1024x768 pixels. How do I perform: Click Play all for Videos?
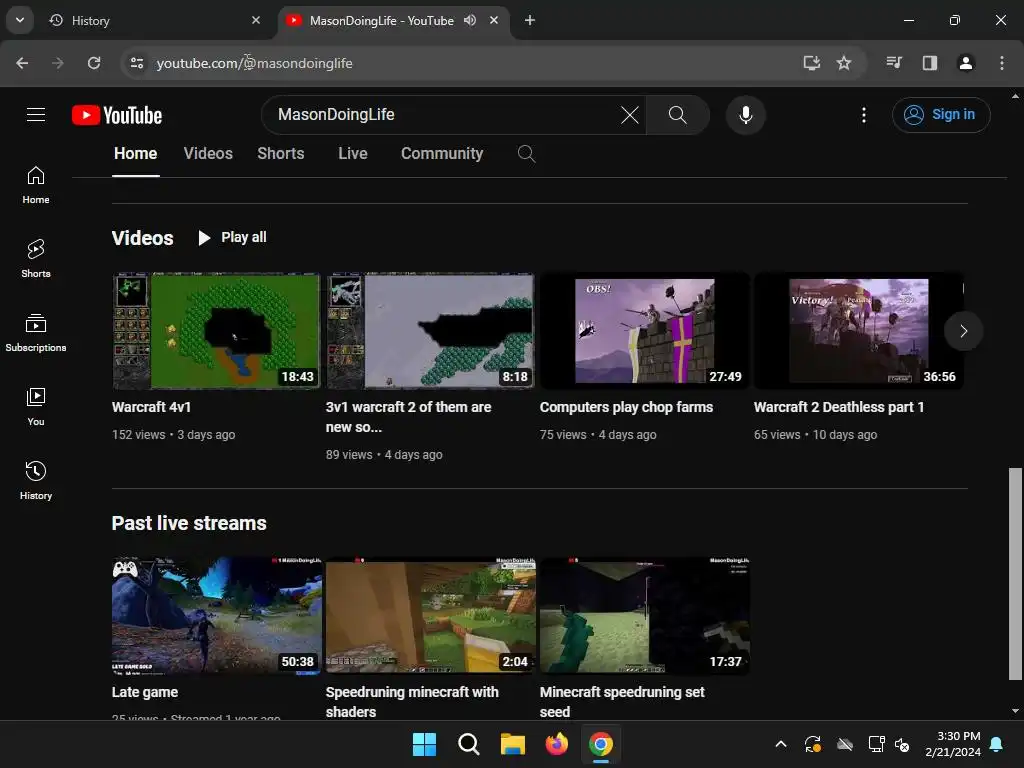[232, 238]
